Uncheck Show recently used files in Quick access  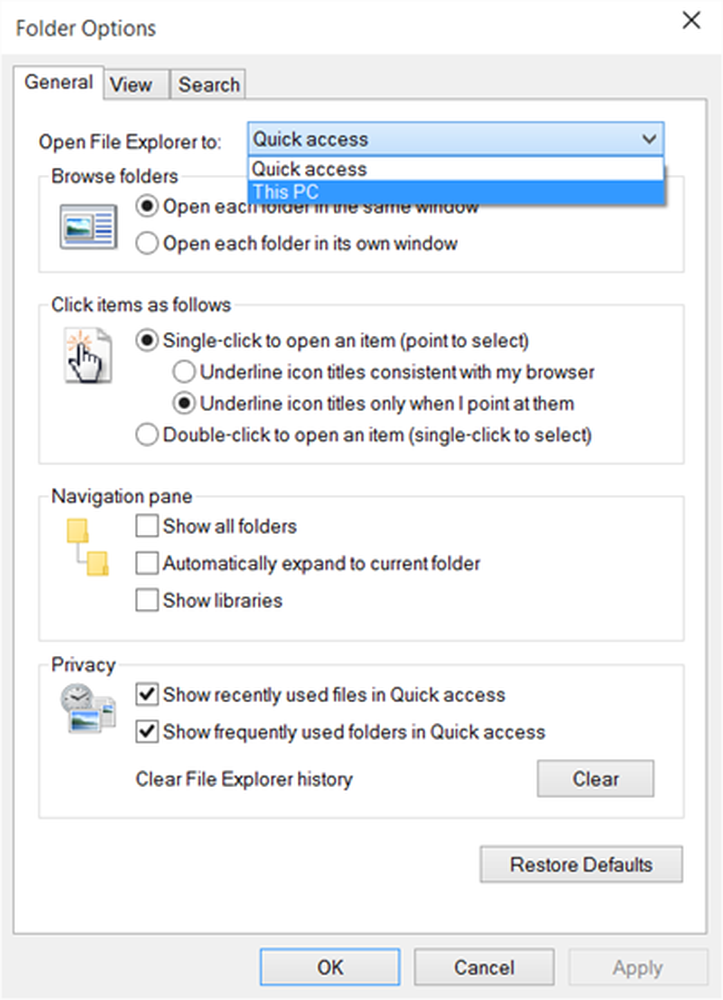(147, 695)
